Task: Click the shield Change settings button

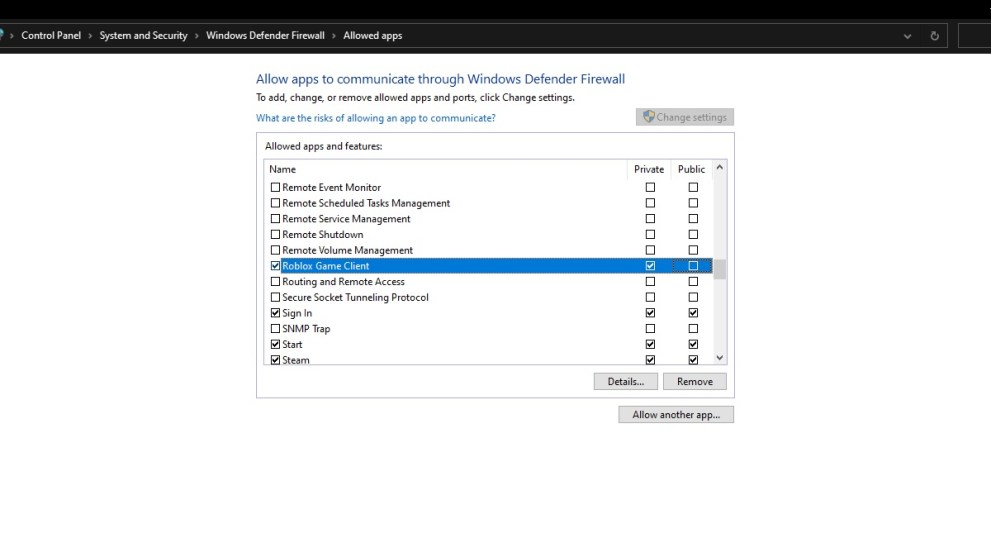Action: (684, 117)
